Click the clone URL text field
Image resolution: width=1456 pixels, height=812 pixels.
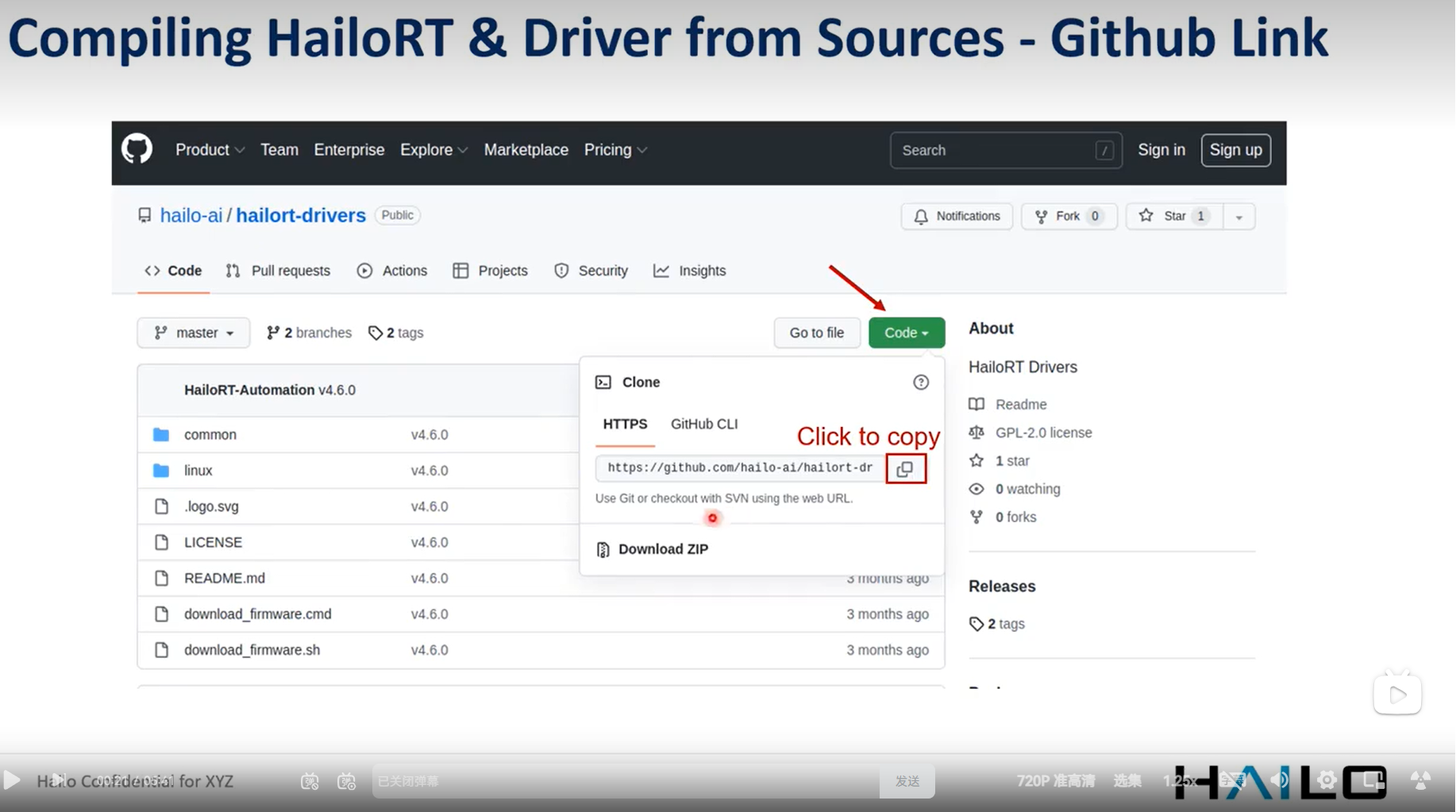740,468
